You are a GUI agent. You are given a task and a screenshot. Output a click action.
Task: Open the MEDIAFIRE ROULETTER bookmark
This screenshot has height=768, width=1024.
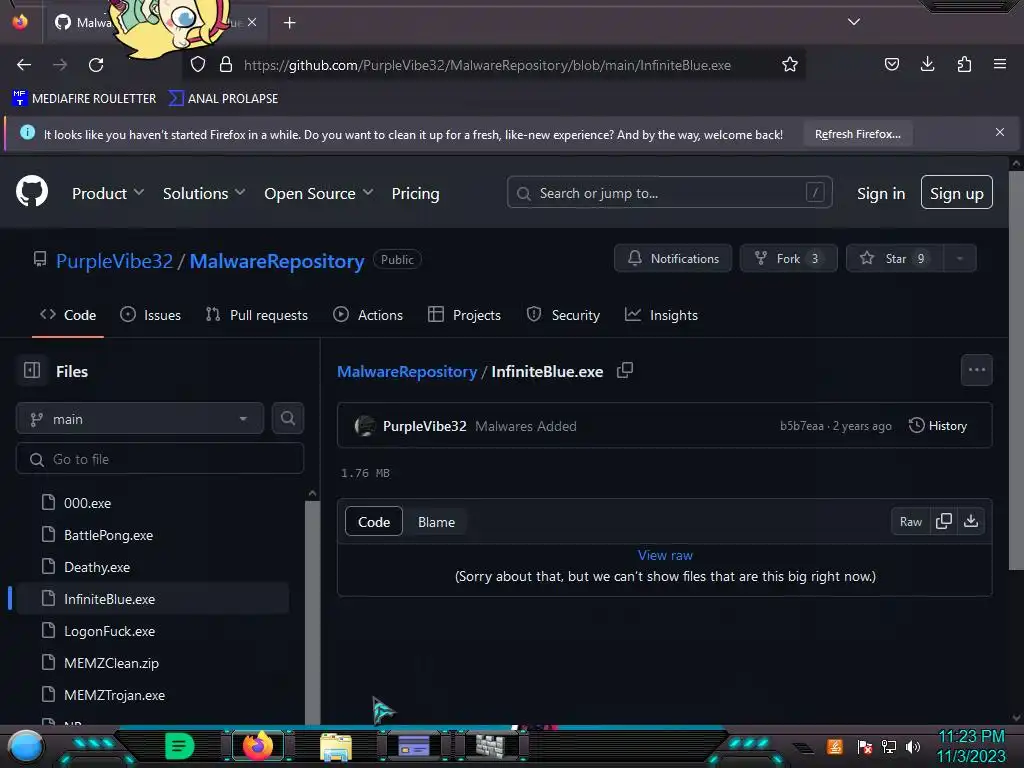pyautogui.click(x=84, y=99)
